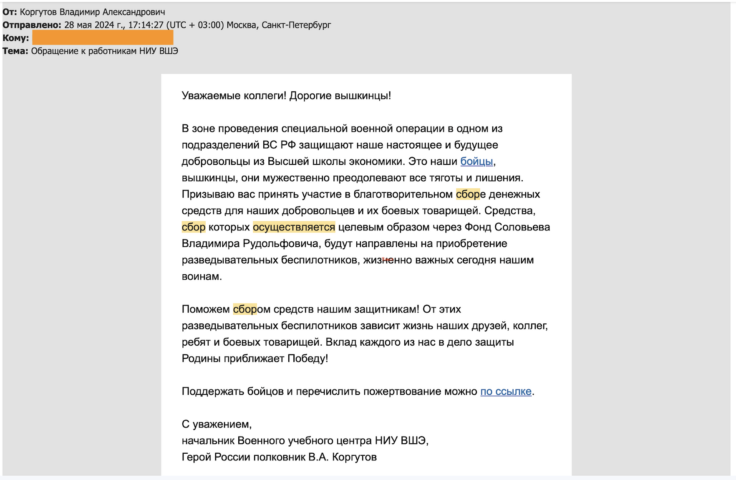This screenshot has height=480, width=736.
Task: Click highlighted "сбор" in "благотворительном сборе"
Action: click(467, 195)
